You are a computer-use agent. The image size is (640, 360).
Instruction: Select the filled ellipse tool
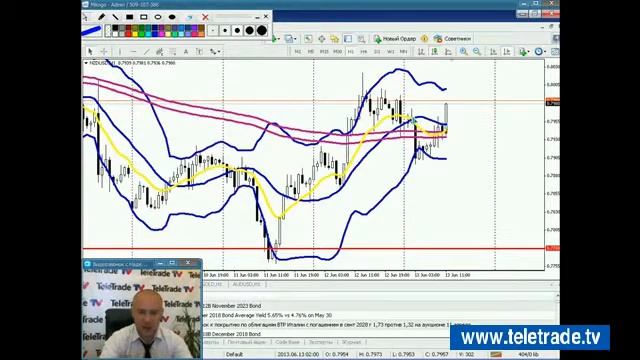click(172, 17)
